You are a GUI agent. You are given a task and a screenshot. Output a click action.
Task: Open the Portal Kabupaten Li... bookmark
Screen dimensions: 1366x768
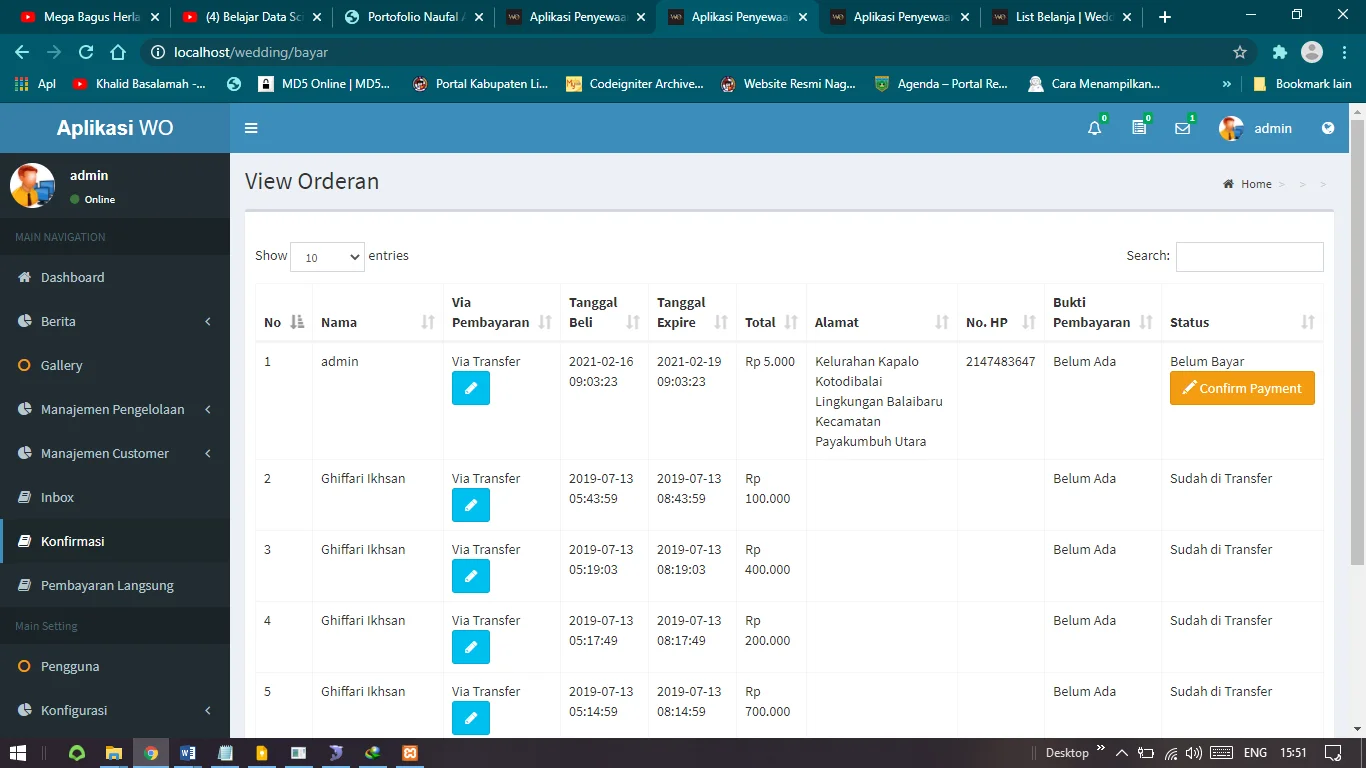point(480,84)
